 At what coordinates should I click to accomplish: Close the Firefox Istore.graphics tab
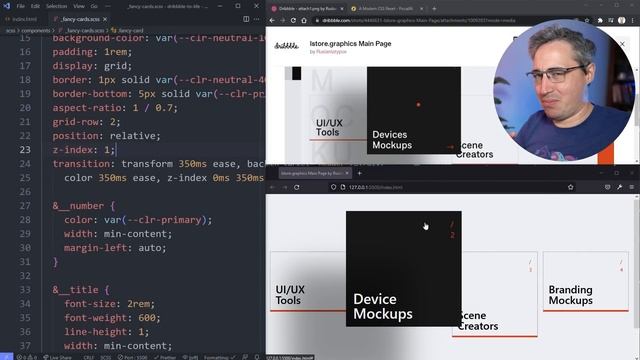point(347,173)
